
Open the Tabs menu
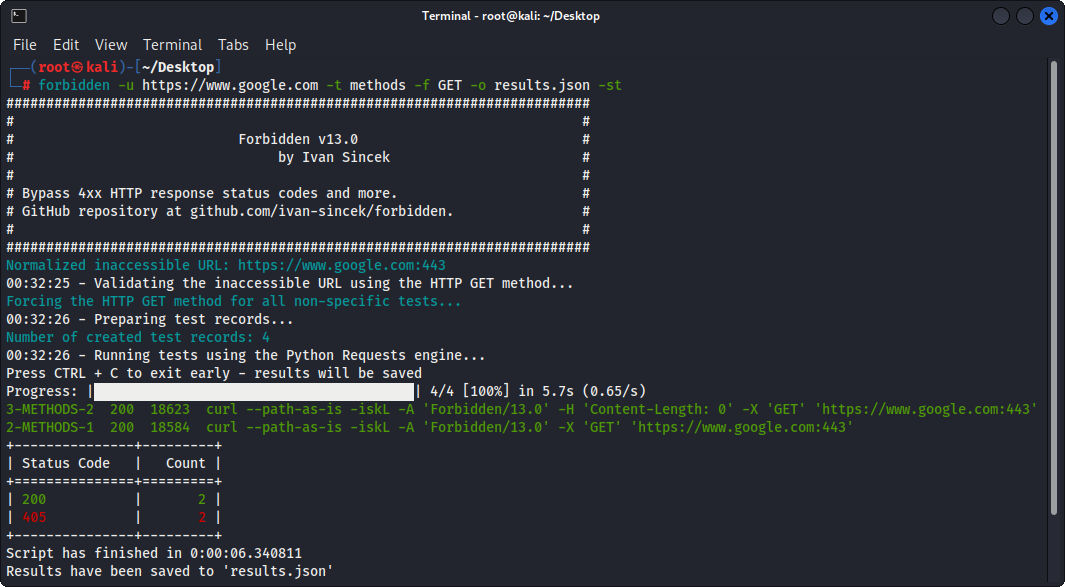pyautogui.click(x=233, y=44)
